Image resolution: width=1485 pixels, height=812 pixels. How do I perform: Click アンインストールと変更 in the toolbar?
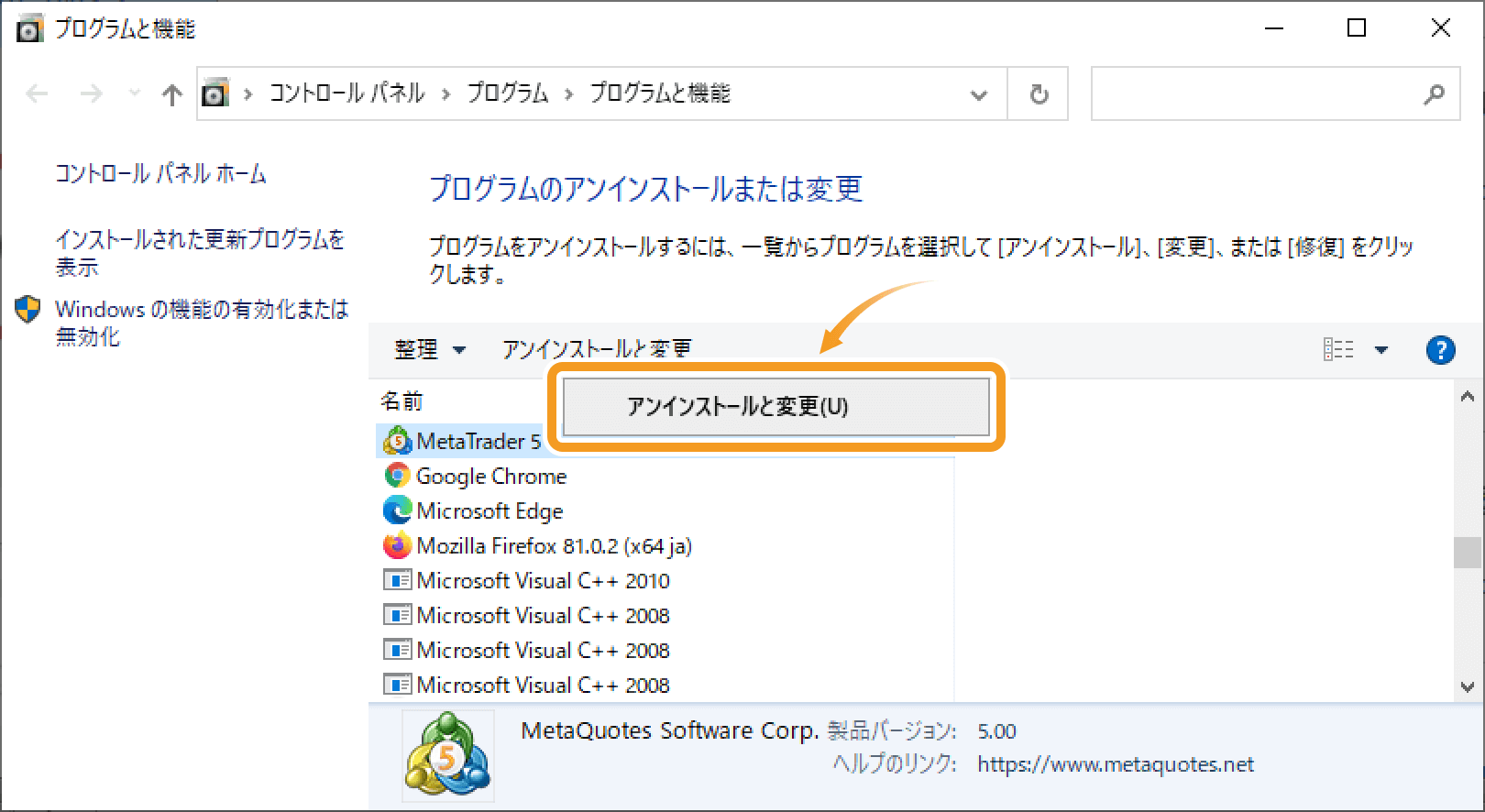tap(596, 349)
